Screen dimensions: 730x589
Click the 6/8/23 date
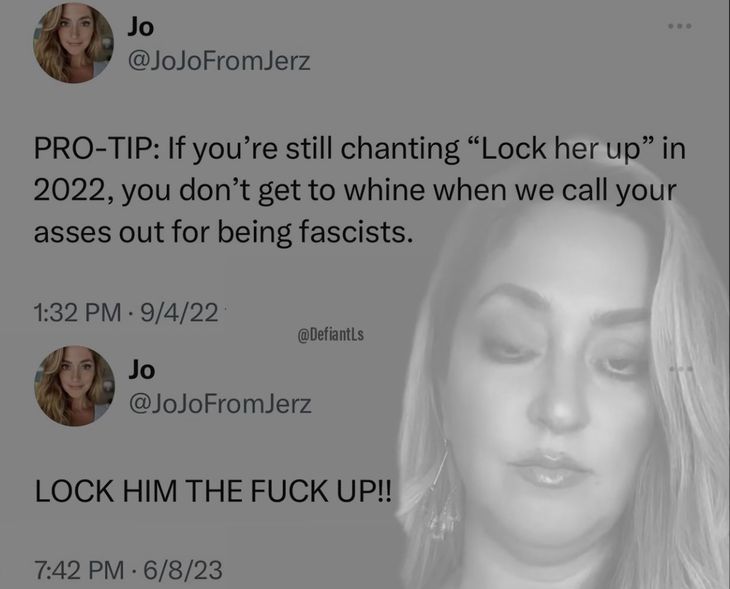click(183, 570)
